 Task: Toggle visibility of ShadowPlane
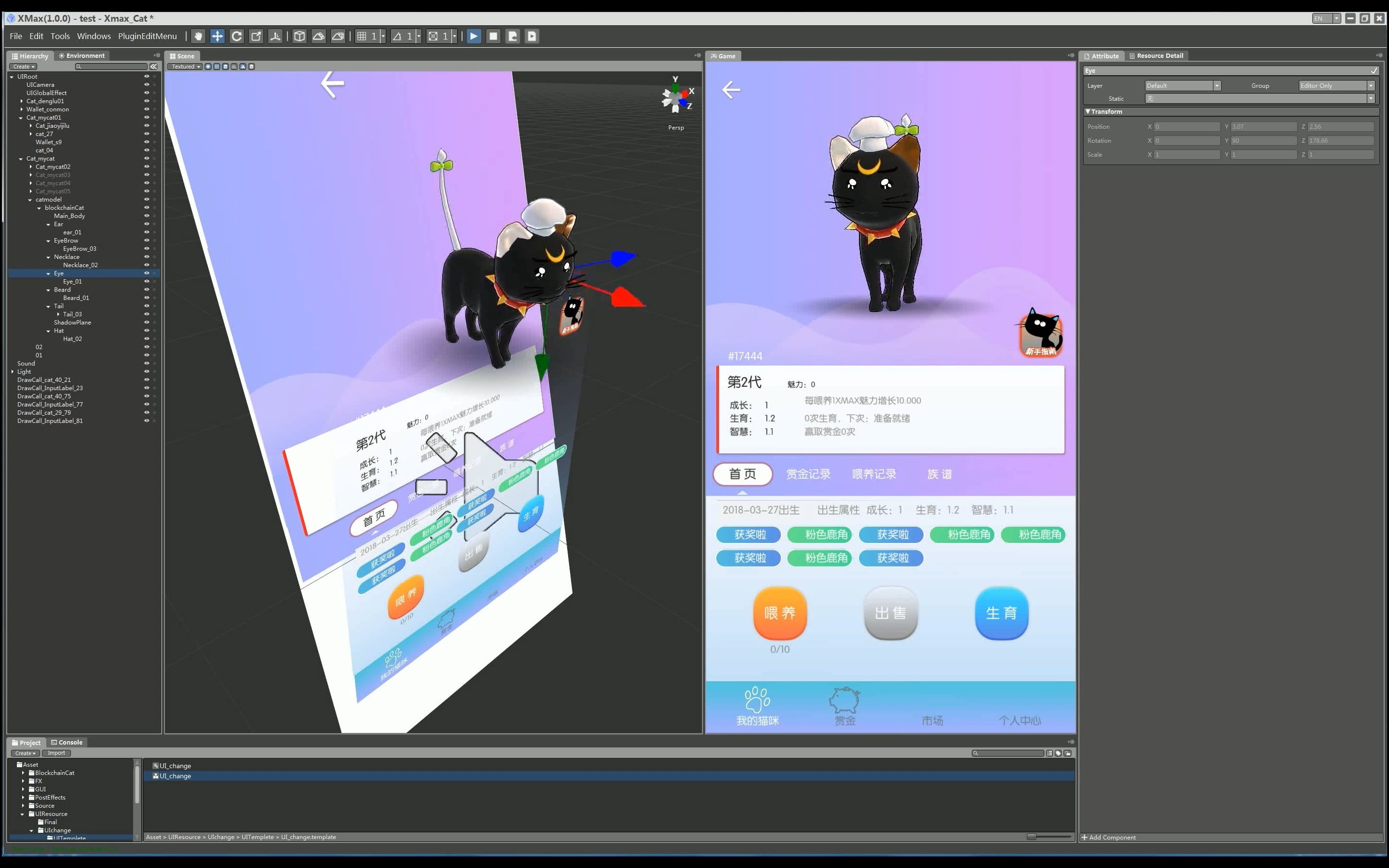[x=146, y=322]
